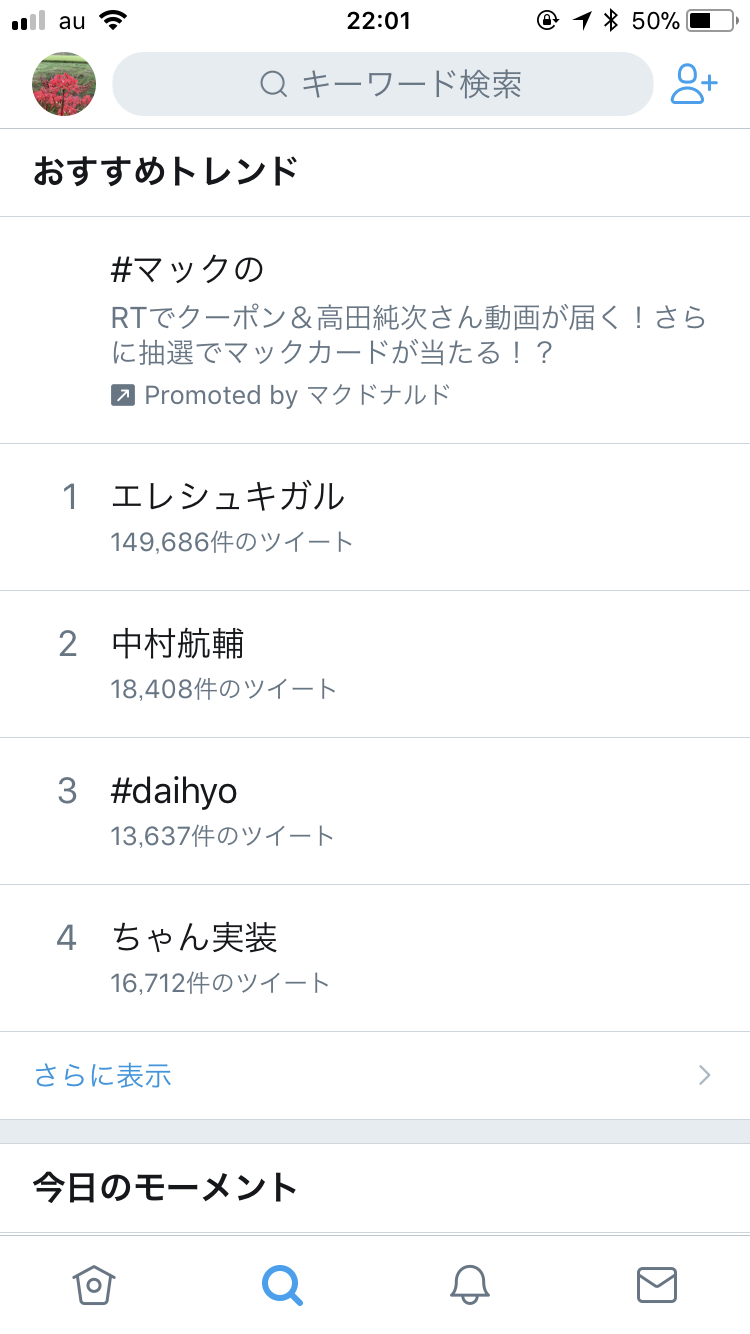Focus the キーワード検索 search field

click(x=410, y=84)
